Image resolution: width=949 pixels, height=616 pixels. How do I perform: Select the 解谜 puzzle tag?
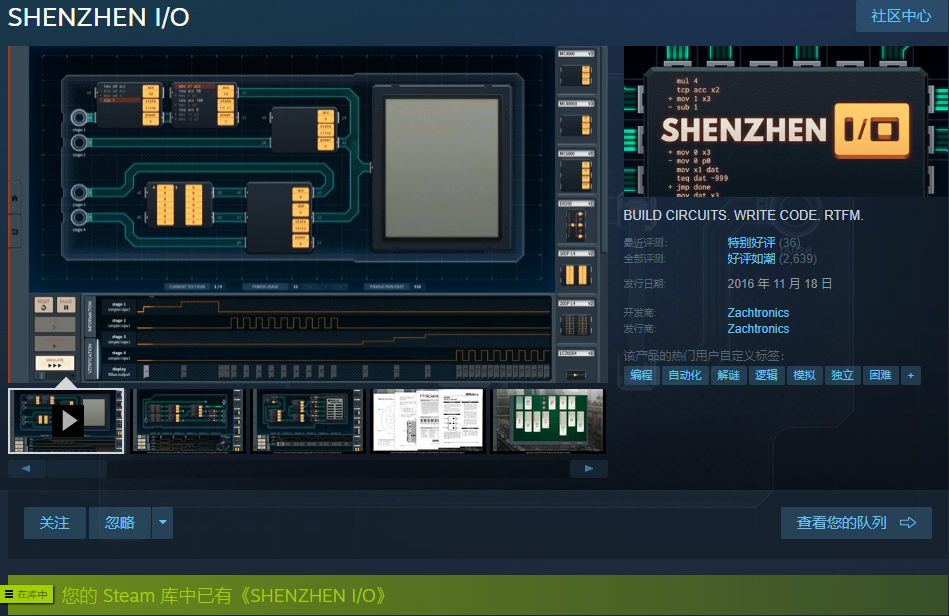(x=728, y=375)
